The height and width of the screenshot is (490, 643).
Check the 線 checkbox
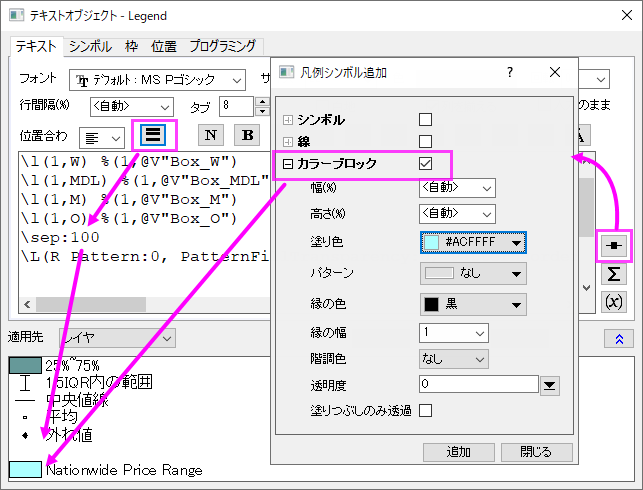(x=425, y=141)
